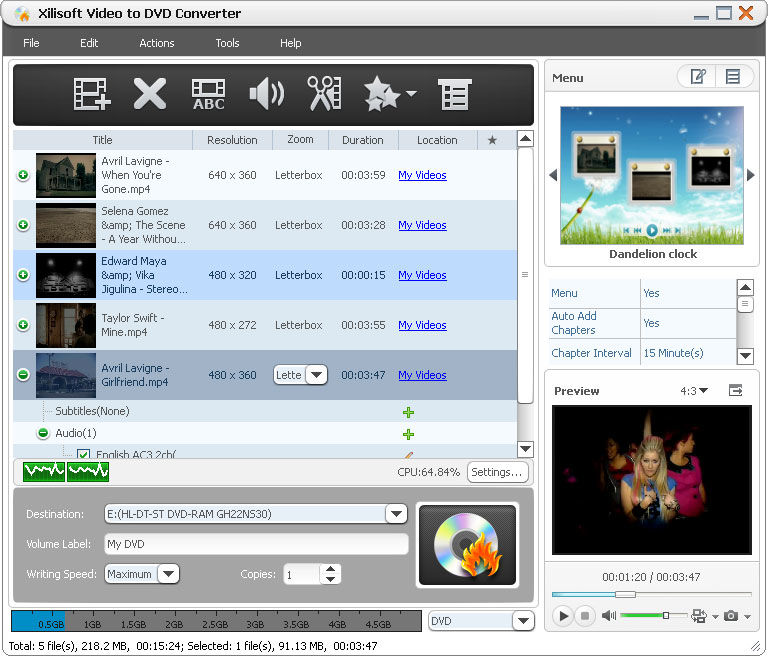Image resolution: width=768 pixels, height=656 pixels.
Task: Click the burn disc button
Action: pyautogui.click(x=467, y=545)
